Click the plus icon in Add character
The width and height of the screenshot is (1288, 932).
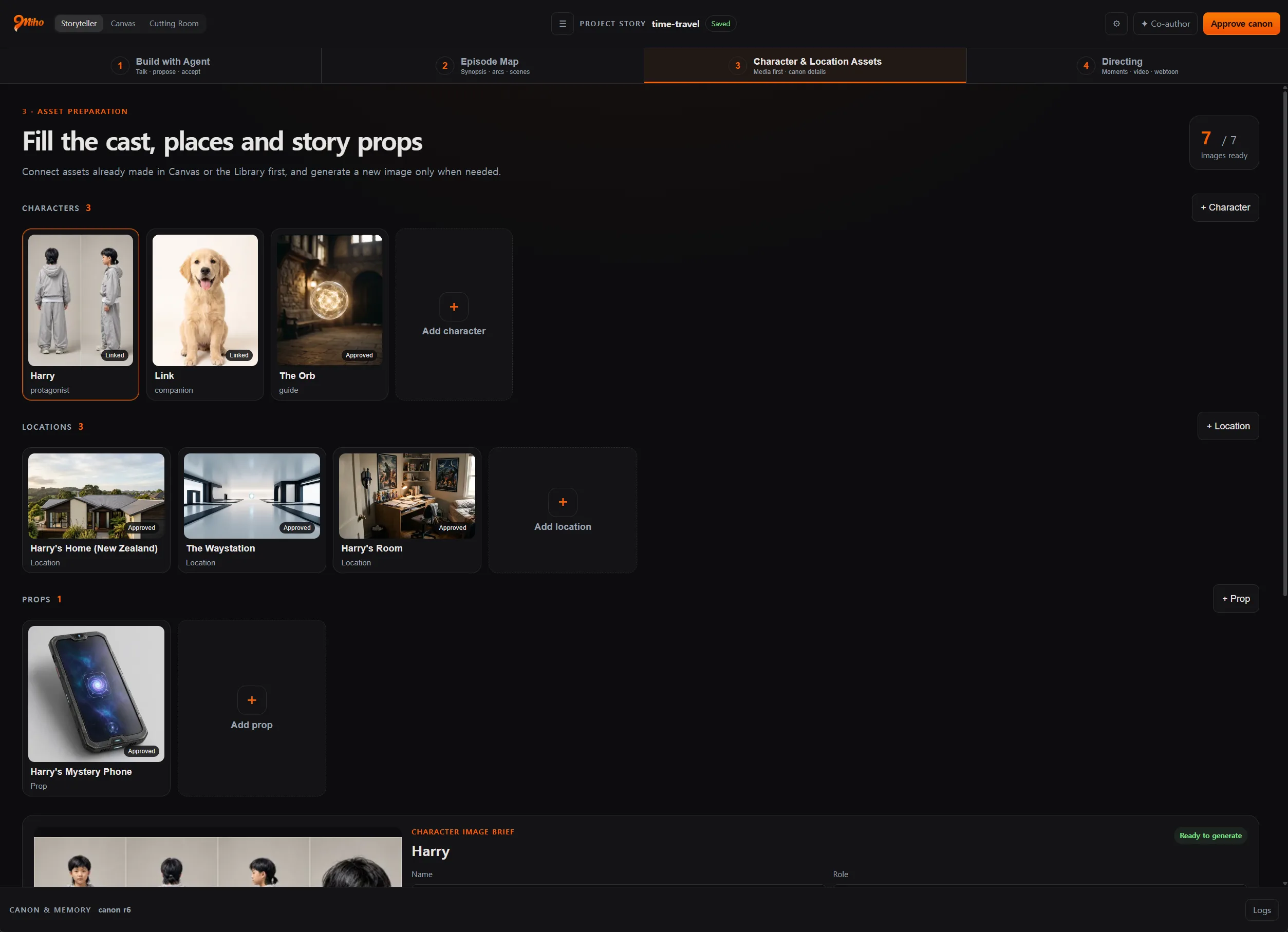click(x=454, y=307)
